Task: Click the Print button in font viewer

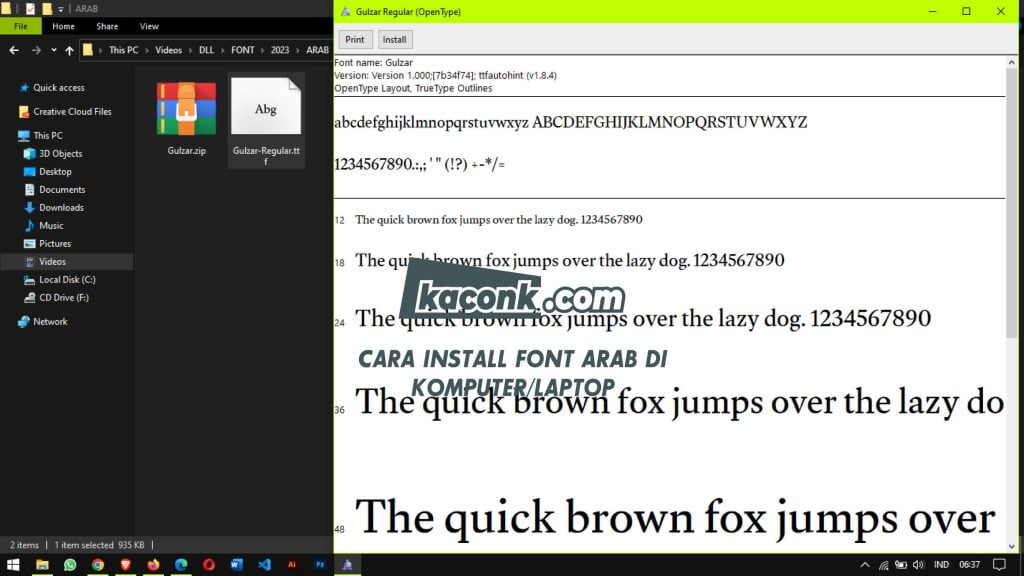Action: click(x=355, y=40)
